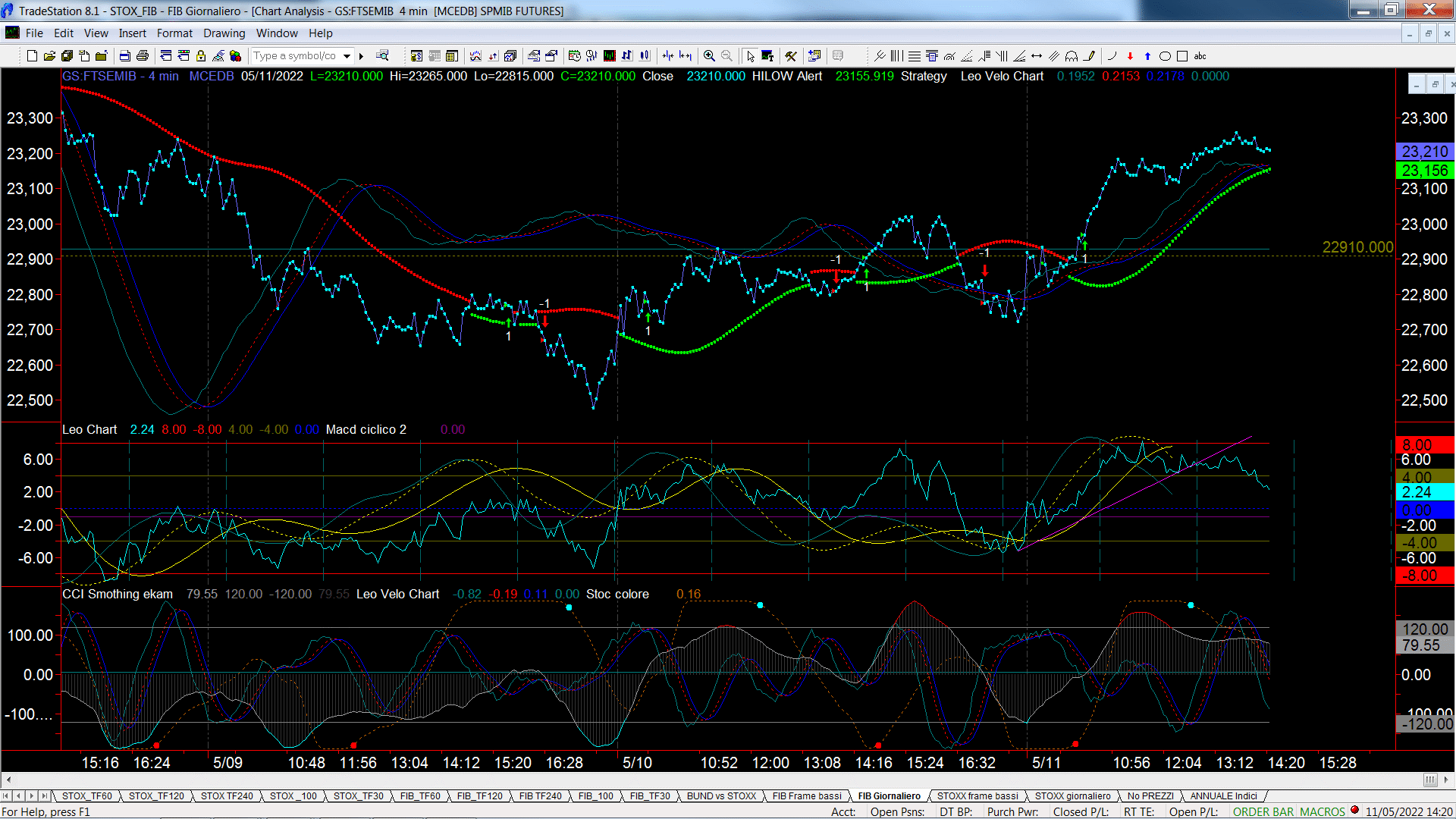Viewport: 1456px width, 819px height.
Task: Click the horizontal scrollbar right arrow
Action: point(1447,780)
